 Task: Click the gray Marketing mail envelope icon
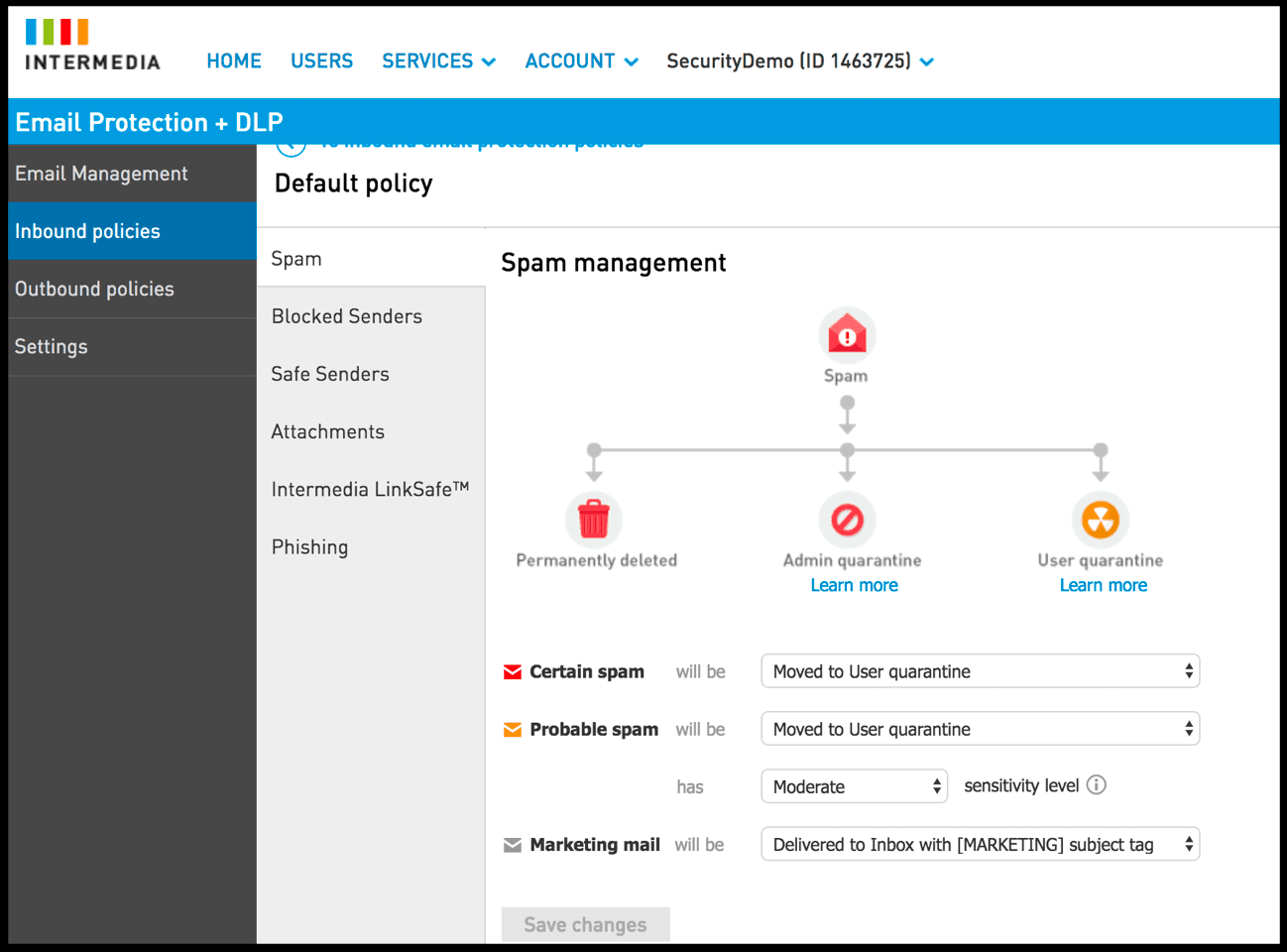(x=513, y=845)
